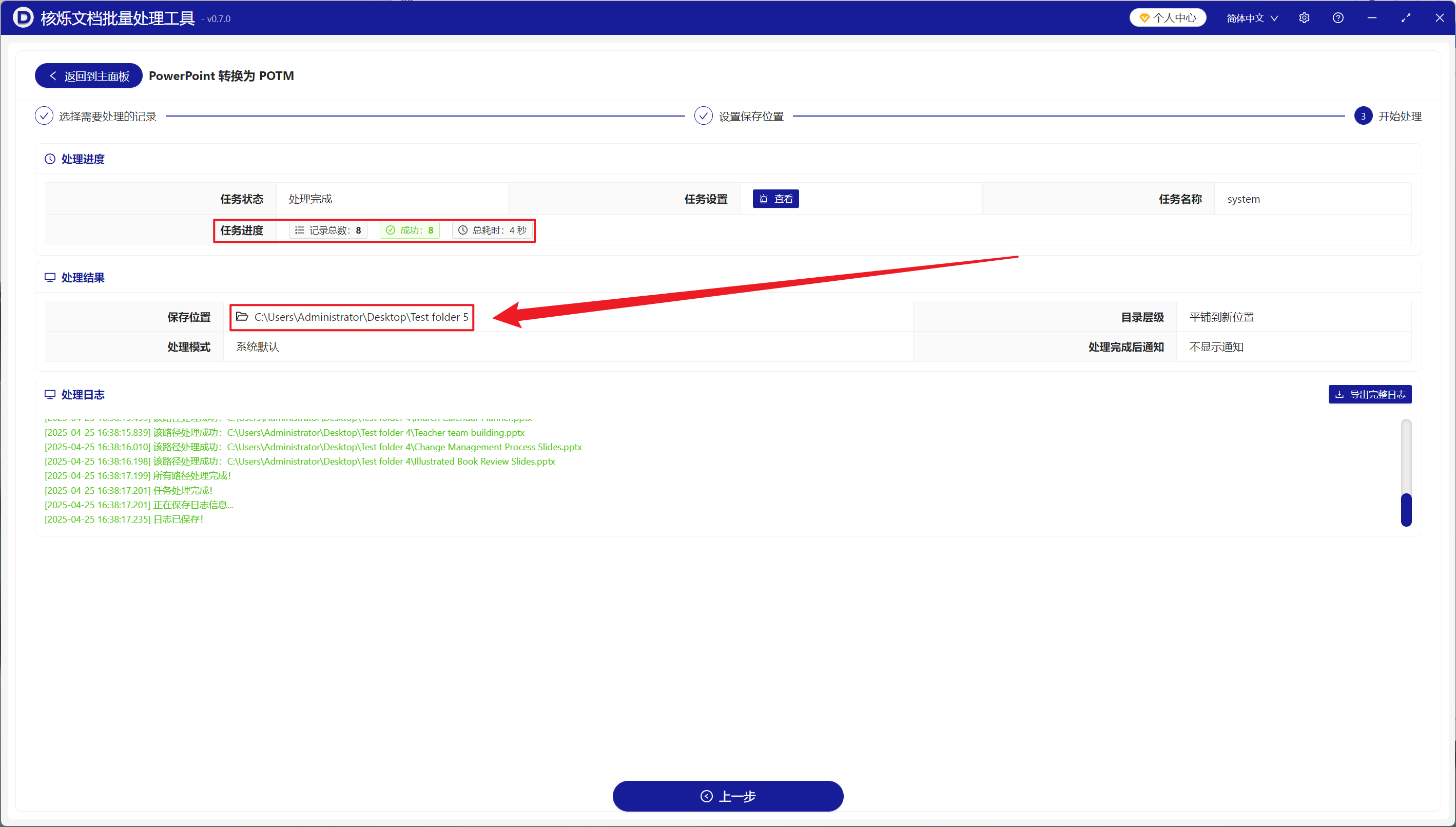Click the monitor icon beside 处理结果

point(50,278)
